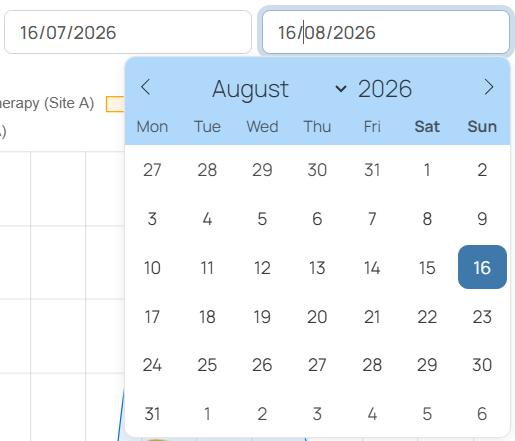Pick August 31 on the last row
The image size is (515, 441).
(152, 414)
